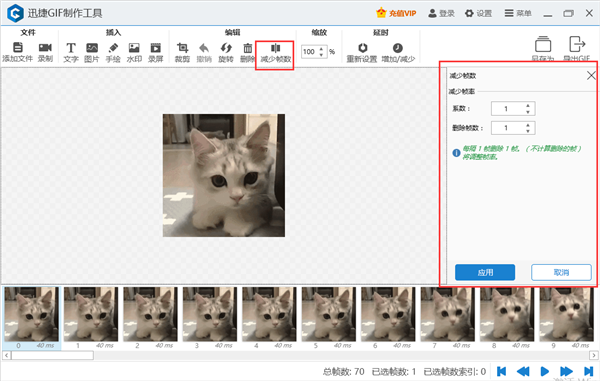Export with the 导出GIF icon
The width and height of the screenshot is (600, 381).
[577, 44]
